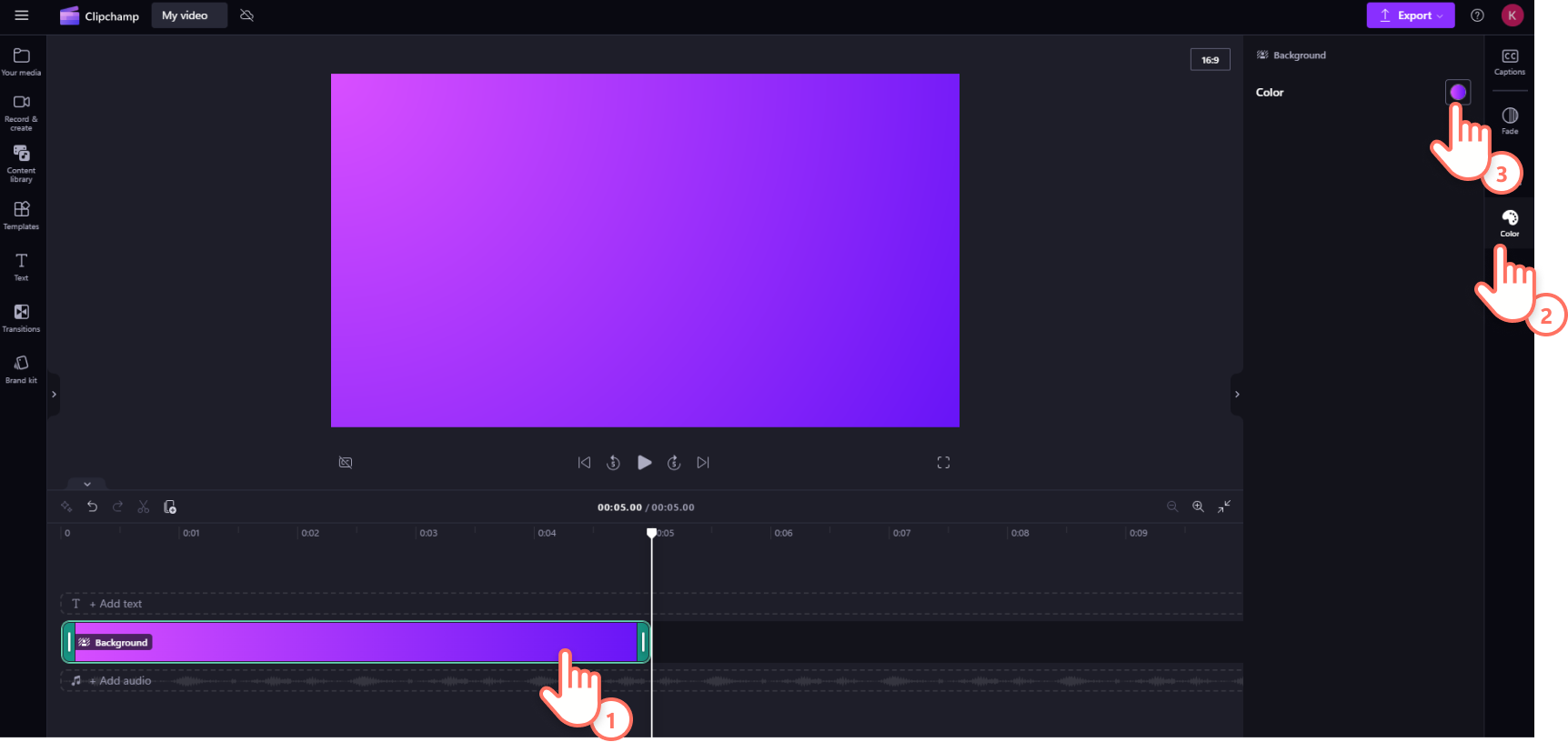Click the 00:05.00 current time display
This screenshot has height=742, width=1568.
click(619, 507)
